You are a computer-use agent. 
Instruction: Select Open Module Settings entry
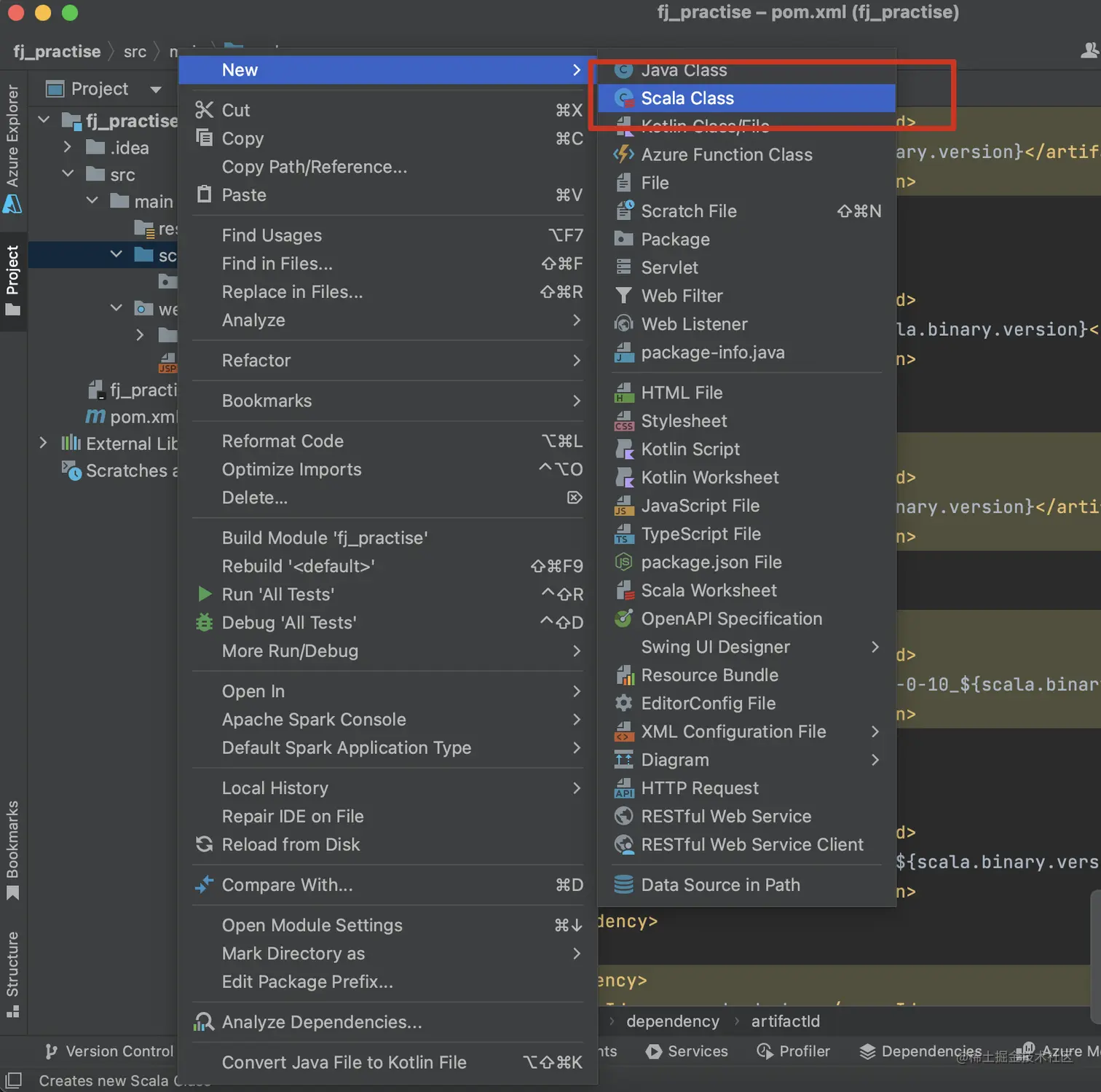click(388, 925)
